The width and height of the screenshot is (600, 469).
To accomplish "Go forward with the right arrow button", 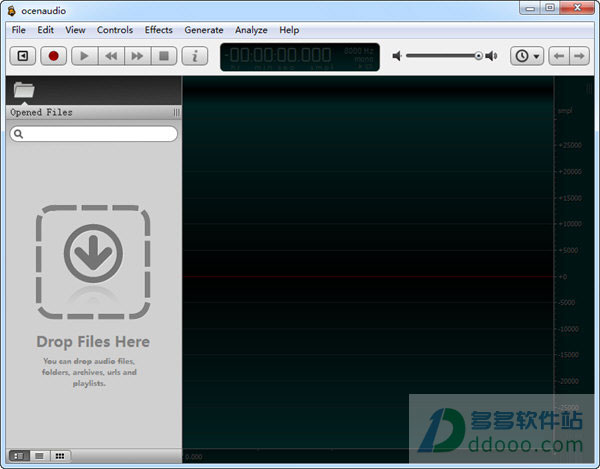I will tap(579, 56).
